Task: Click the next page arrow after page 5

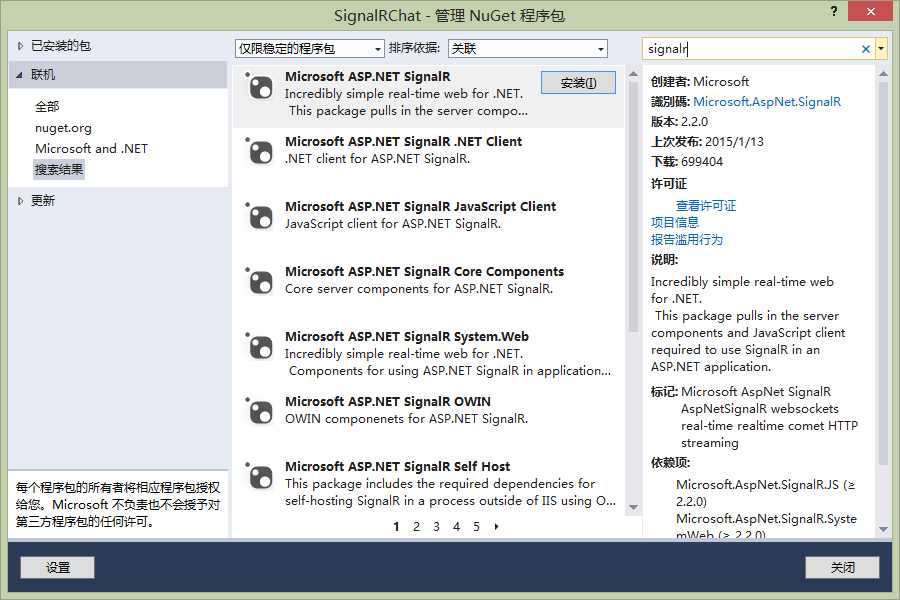Action: pos(496,527)
